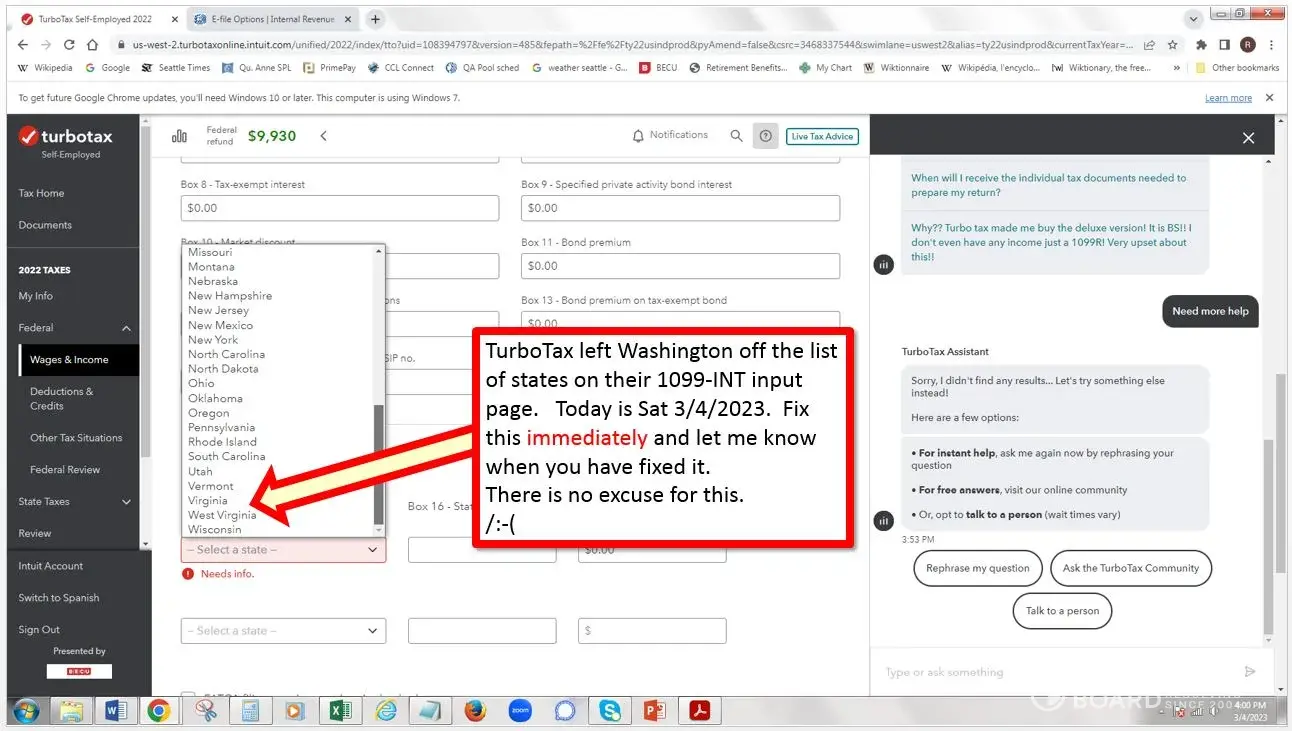
Task: Open the share-this-page icon in address bar
Action: [x=1150, y=45]
